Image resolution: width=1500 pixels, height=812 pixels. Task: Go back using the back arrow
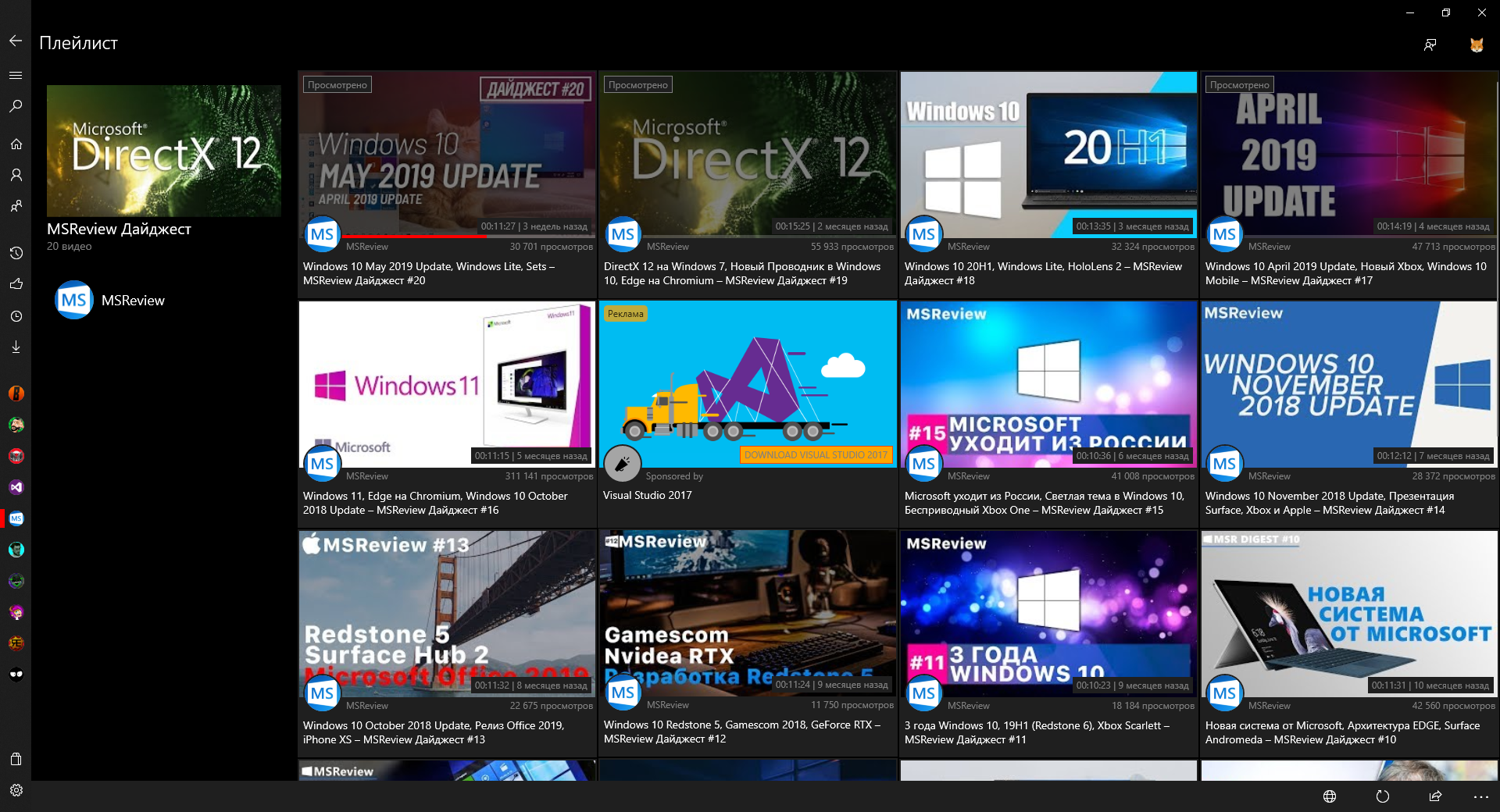tap(16, 41)
